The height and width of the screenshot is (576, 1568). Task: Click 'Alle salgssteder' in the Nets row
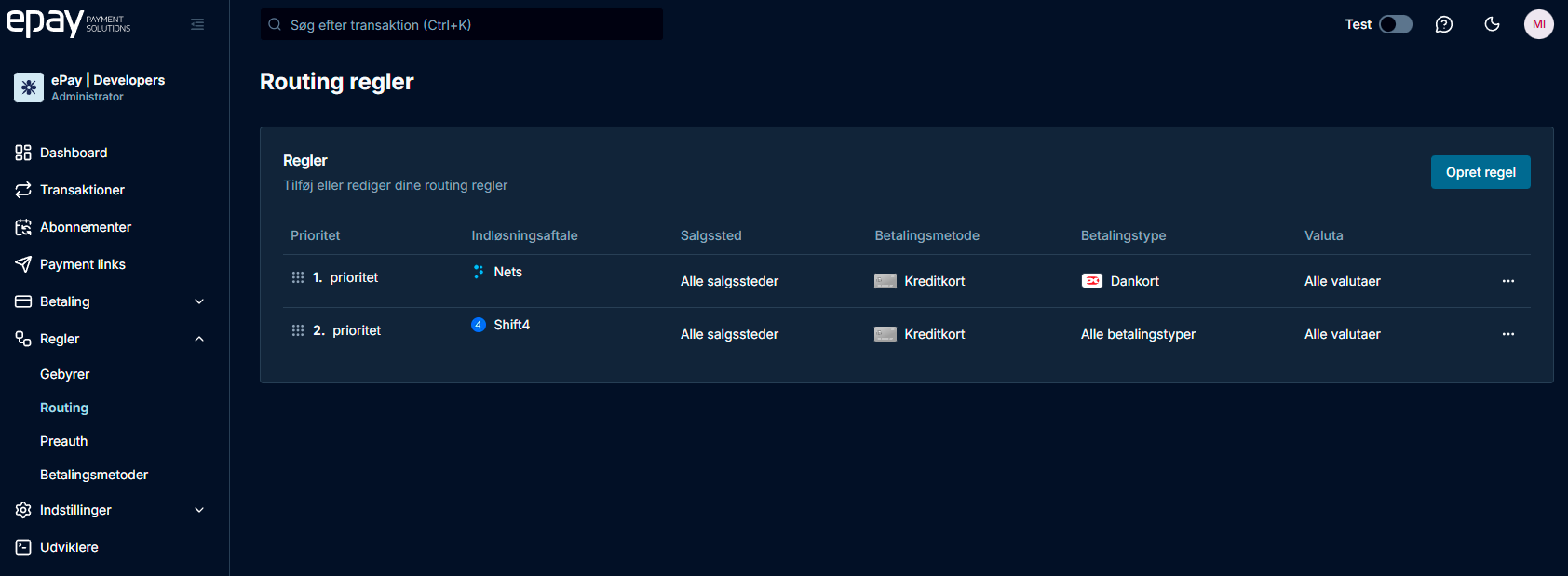point(729,281)
